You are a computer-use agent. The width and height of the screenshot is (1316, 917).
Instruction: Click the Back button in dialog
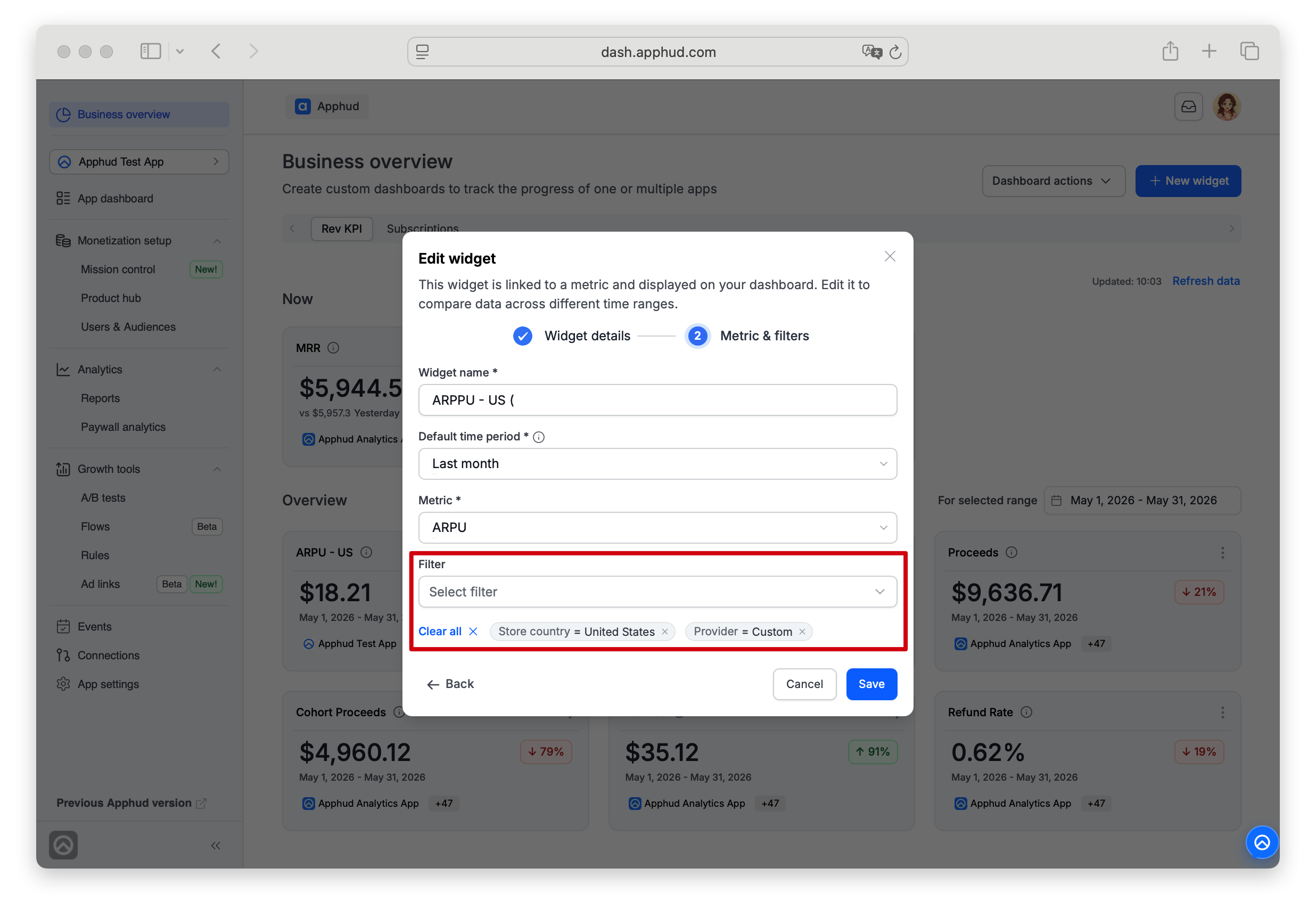[x=450, y=684]
